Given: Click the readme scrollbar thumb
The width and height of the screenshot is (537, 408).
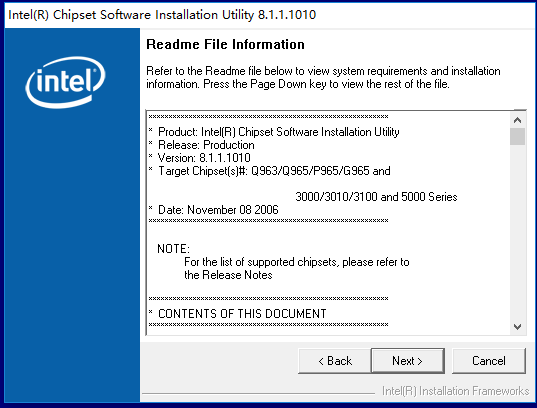Looking at the screenshot, I should (517, 136).
